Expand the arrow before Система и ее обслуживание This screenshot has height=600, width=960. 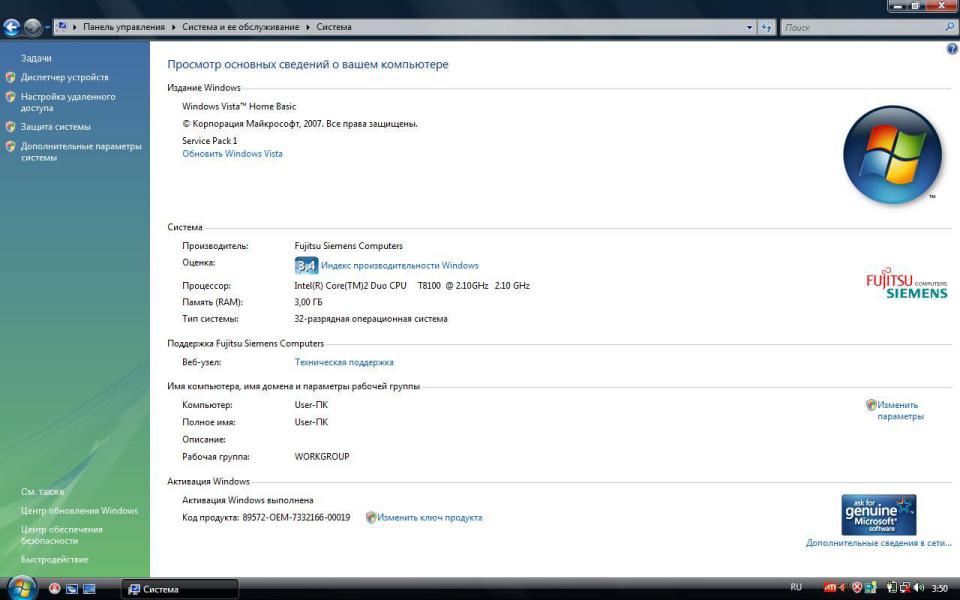click(x=174, y=27)
